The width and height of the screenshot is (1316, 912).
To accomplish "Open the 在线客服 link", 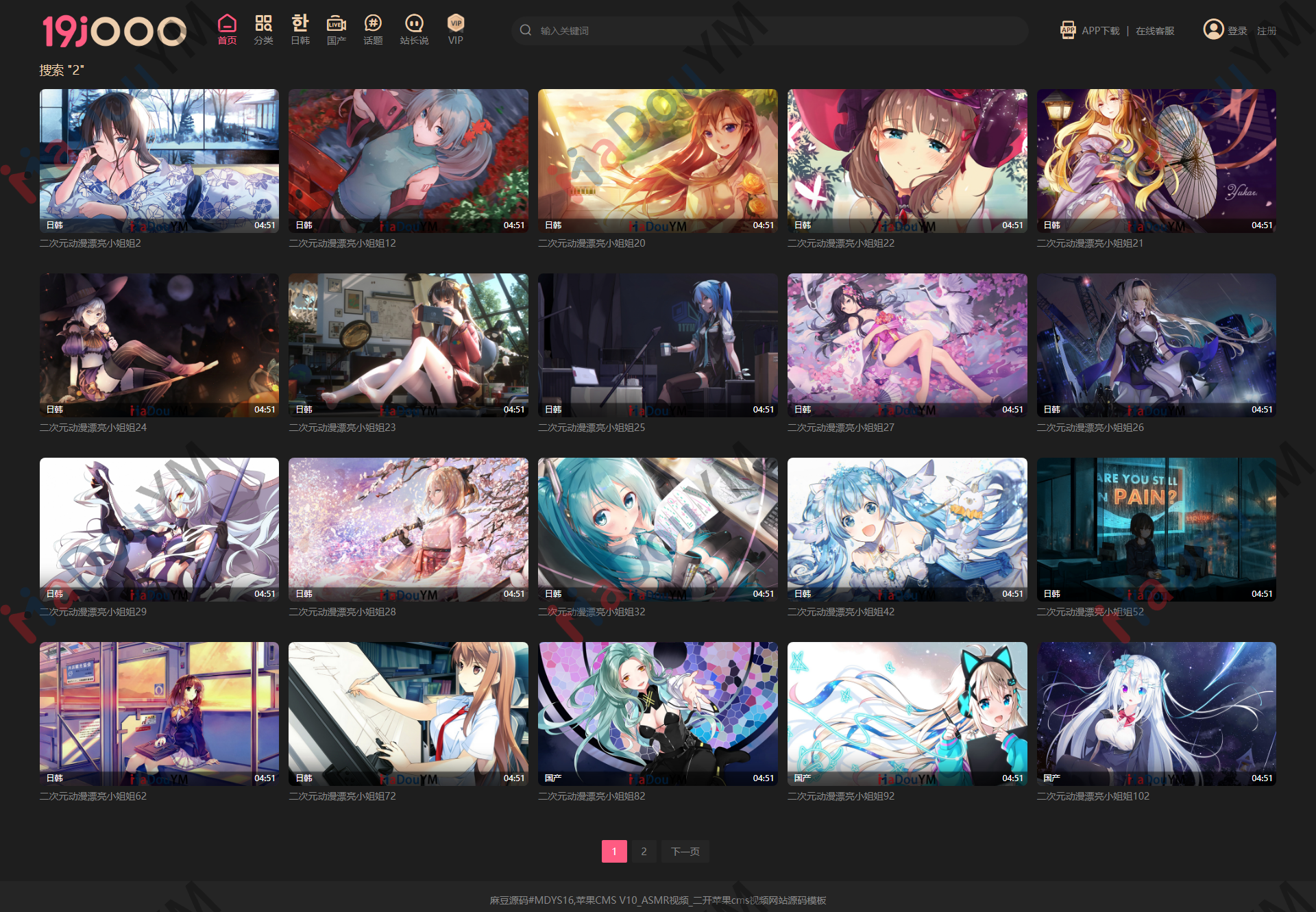I will 1155,31.
